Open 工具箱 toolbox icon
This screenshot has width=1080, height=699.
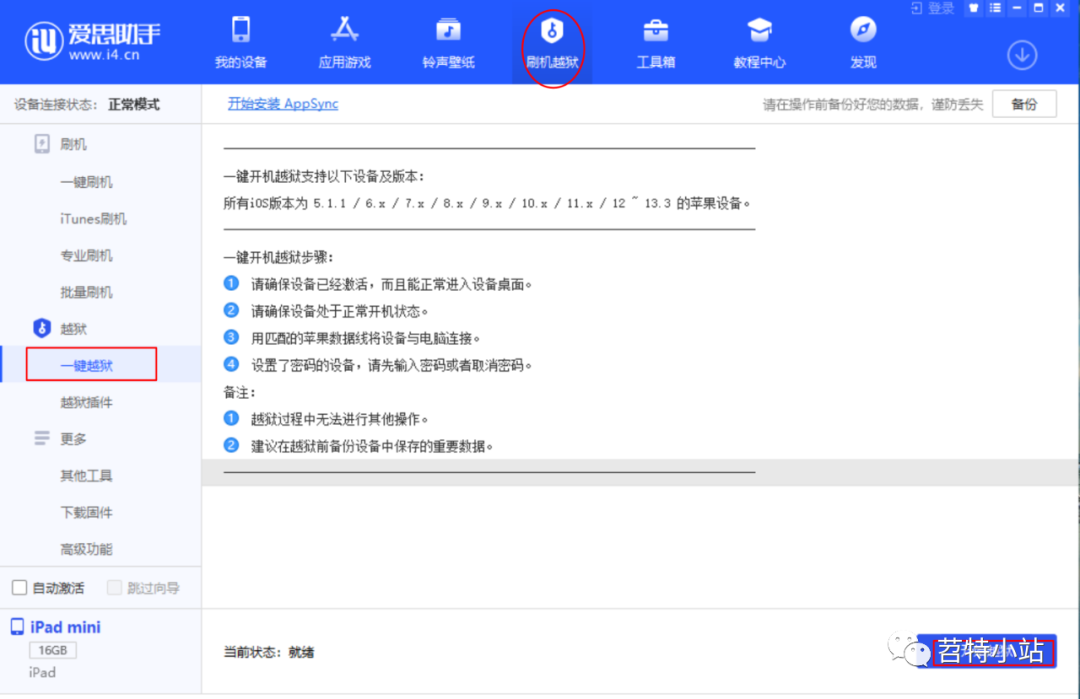[656, 43]
